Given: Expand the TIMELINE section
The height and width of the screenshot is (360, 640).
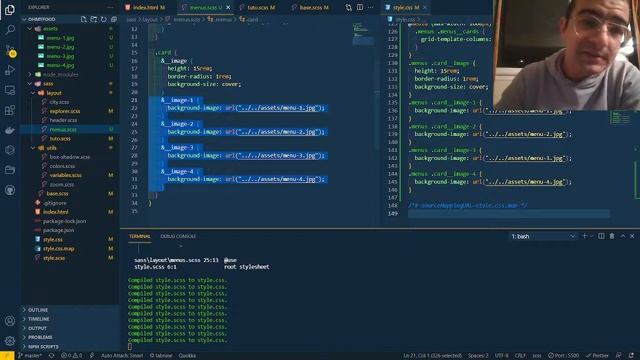Looking at the screenshot, I should point(39,319).
